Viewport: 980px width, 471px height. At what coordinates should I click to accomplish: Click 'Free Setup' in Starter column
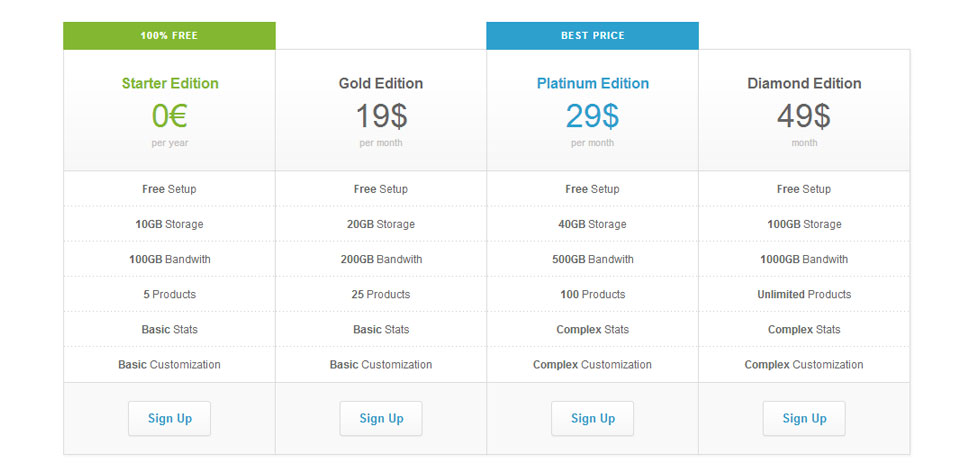coord(169,189)
